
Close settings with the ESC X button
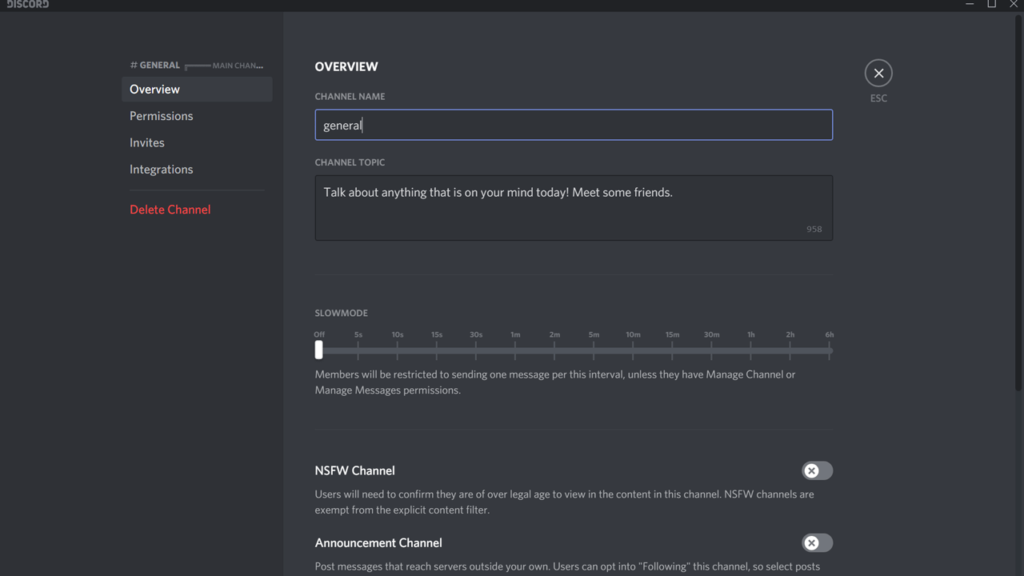tap(878, 73)
